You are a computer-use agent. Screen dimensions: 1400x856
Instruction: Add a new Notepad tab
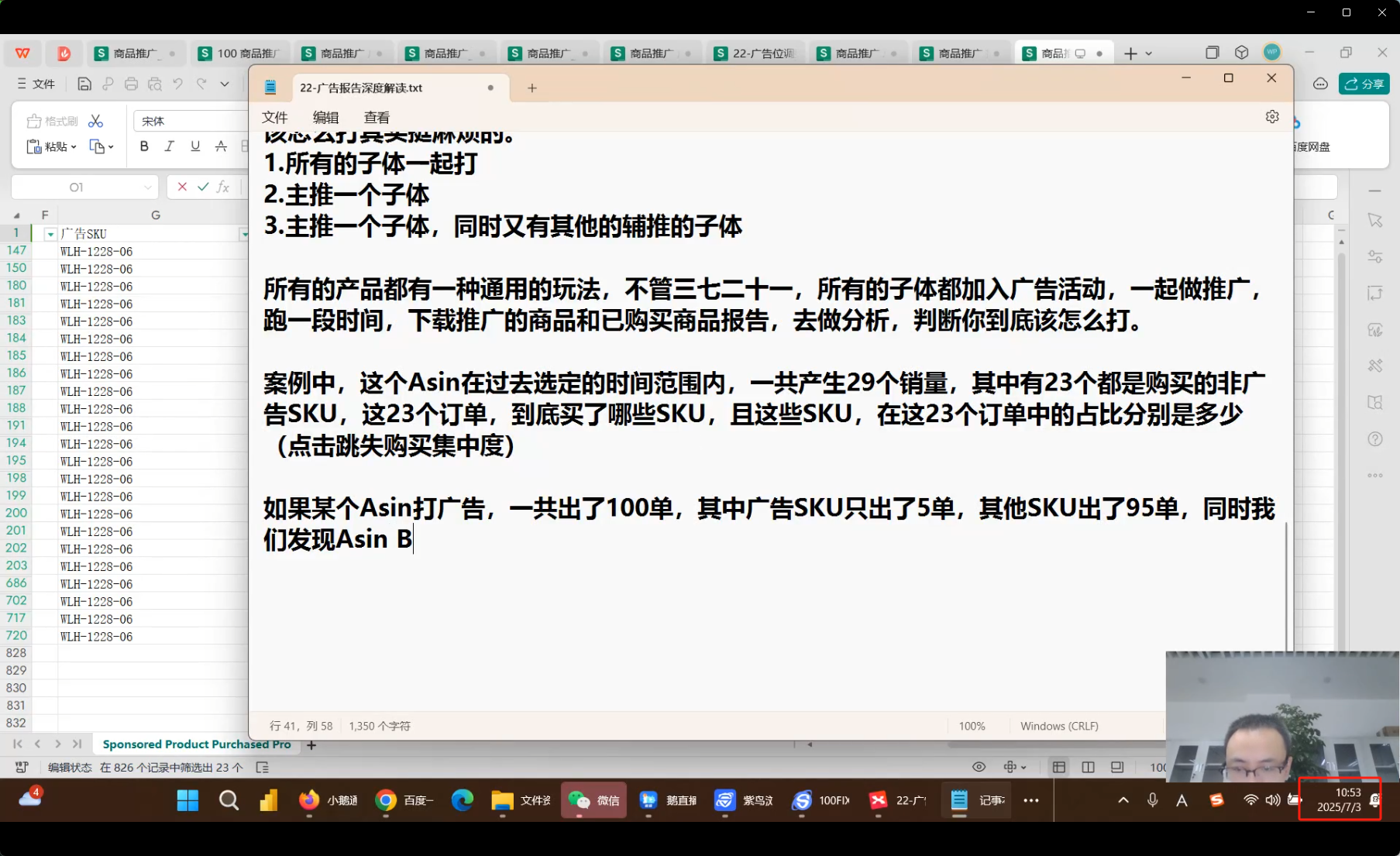tap(532, 88)
